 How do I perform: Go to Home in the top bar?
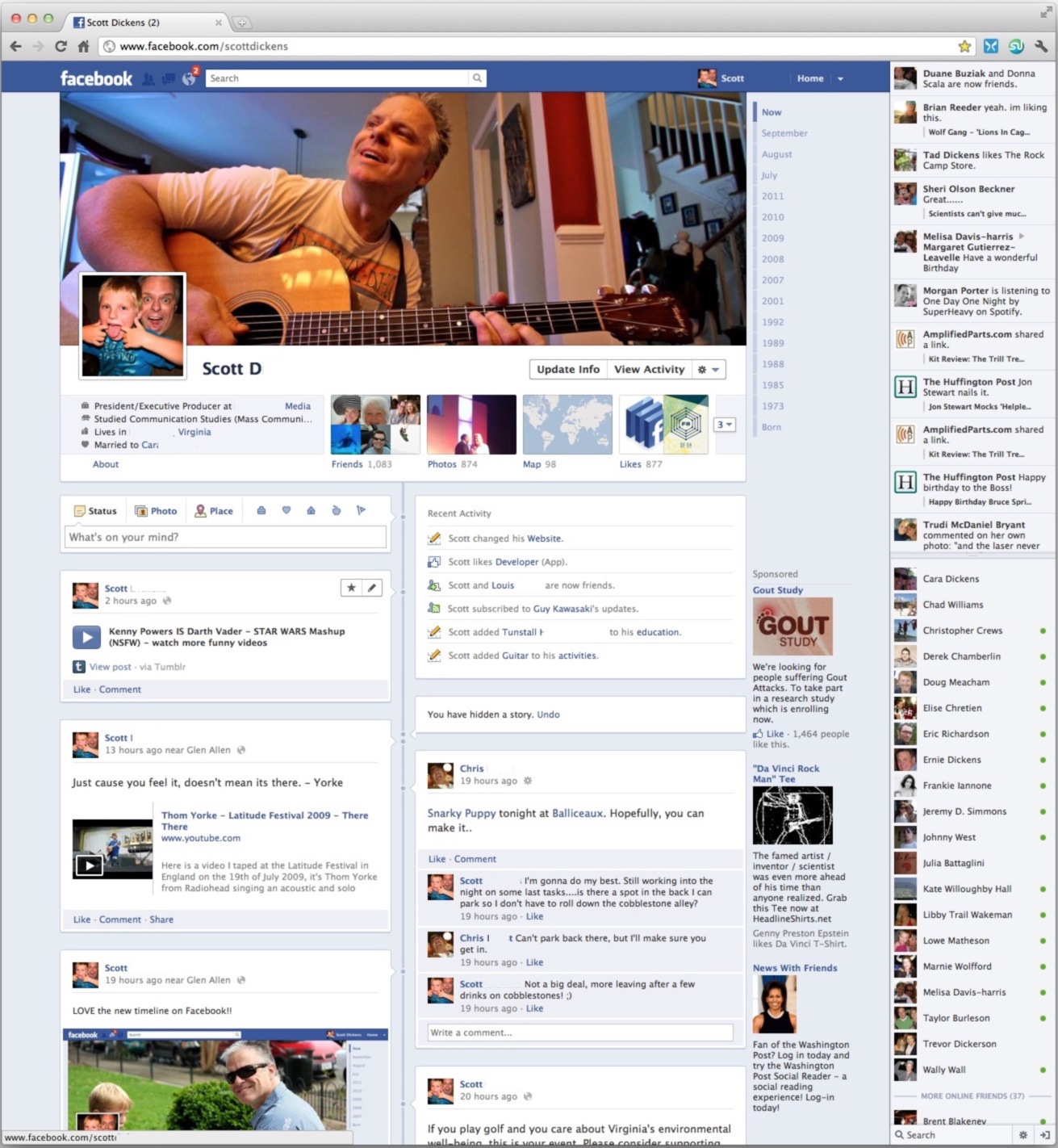[810, 78]
